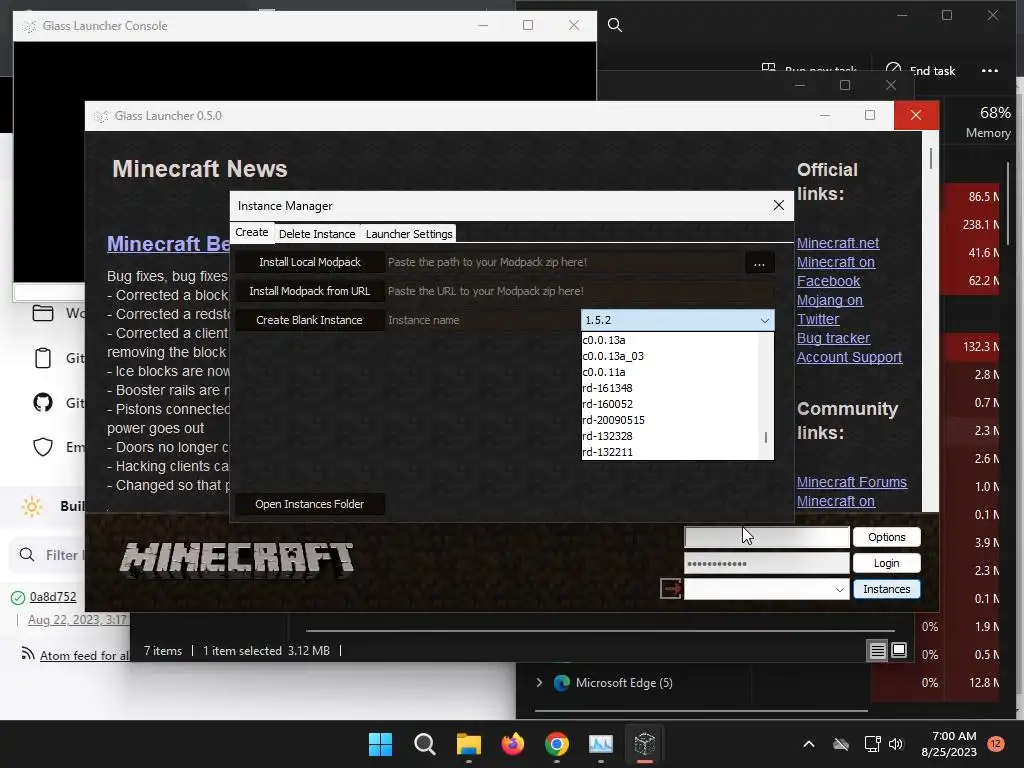This screenshot has width=1024, height=768.
Task: Click the Install Local Modpack button
Action: tap(310, 262)
